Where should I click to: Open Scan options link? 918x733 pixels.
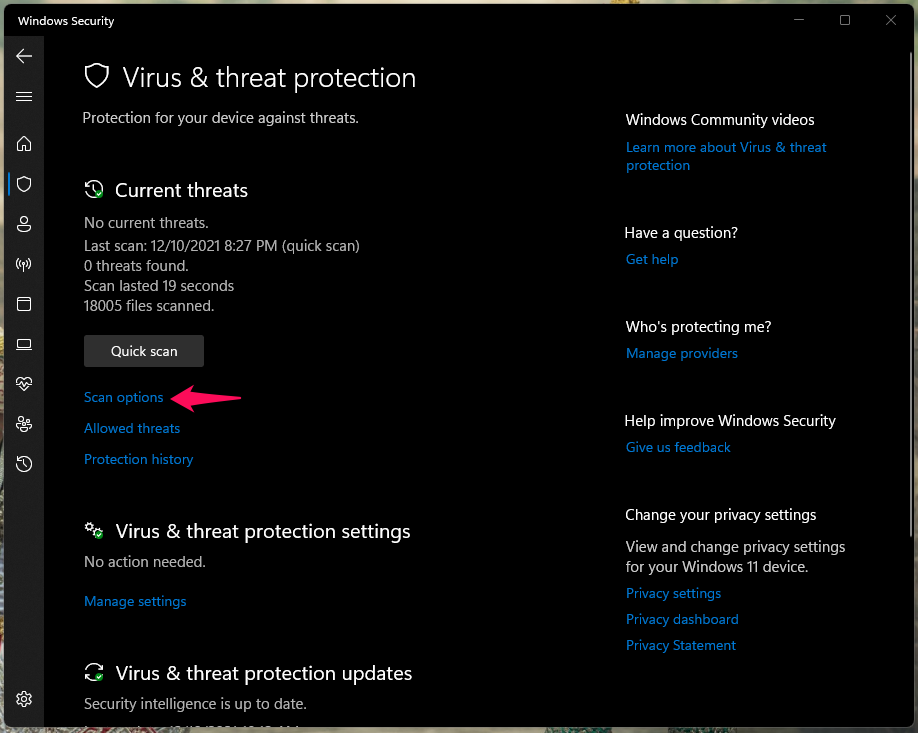[x=124, y=397]
